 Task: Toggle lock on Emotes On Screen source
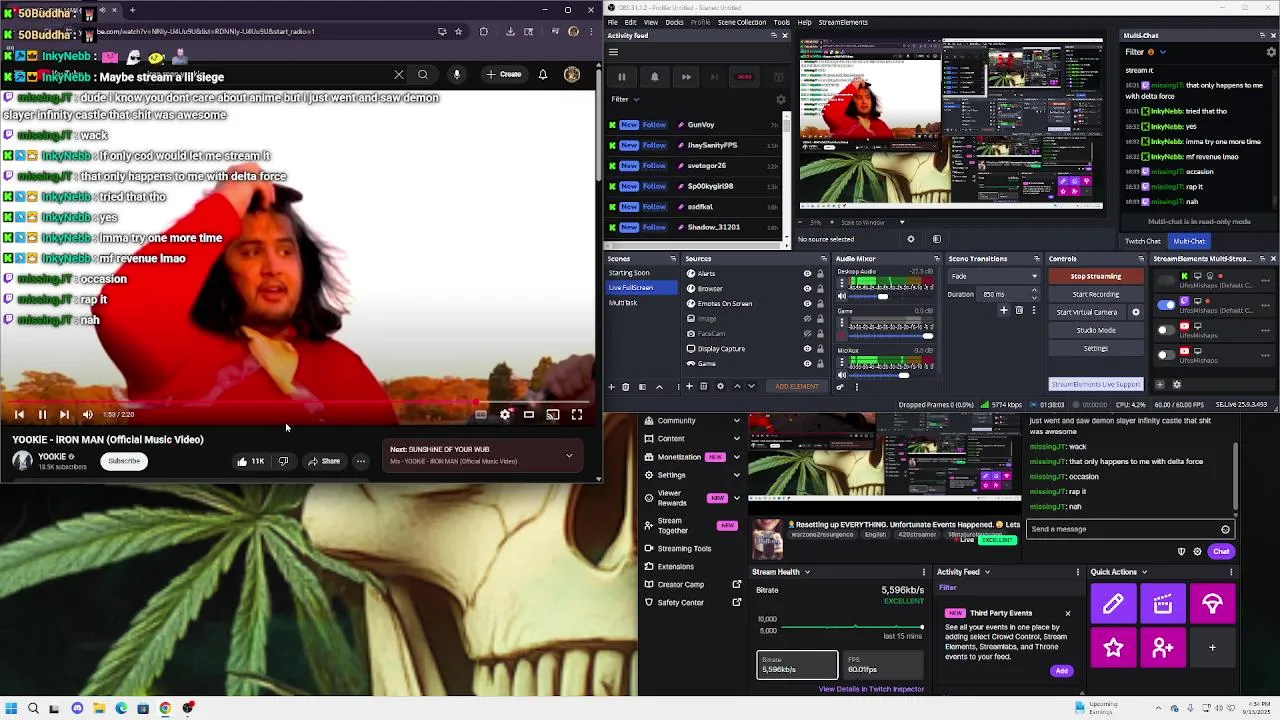point(820,303)
